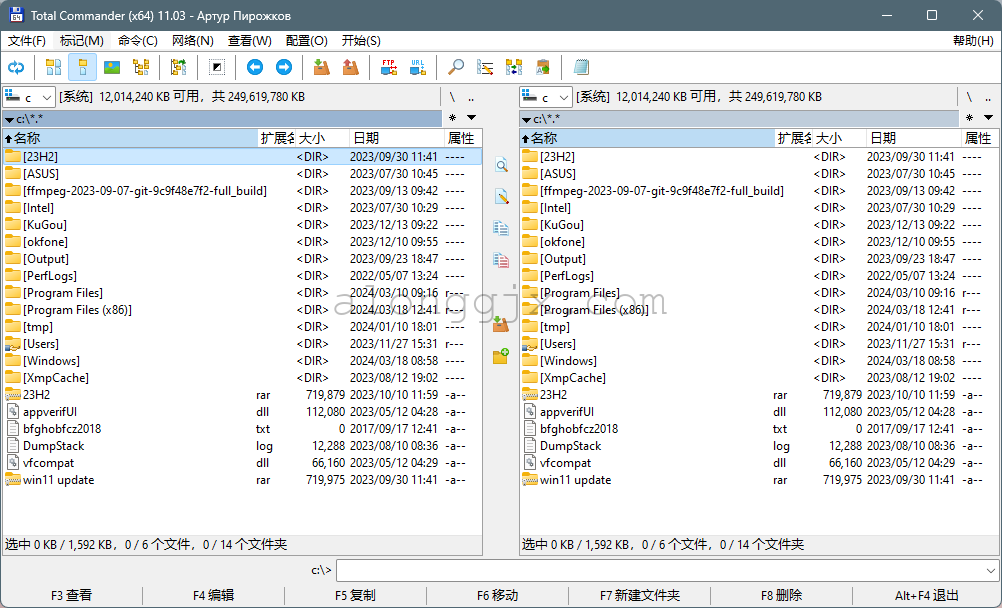Open the multi-rename tool icon
Image resolution: width=1002 pixels, height=608 pixels.
(x=485, y=67)
